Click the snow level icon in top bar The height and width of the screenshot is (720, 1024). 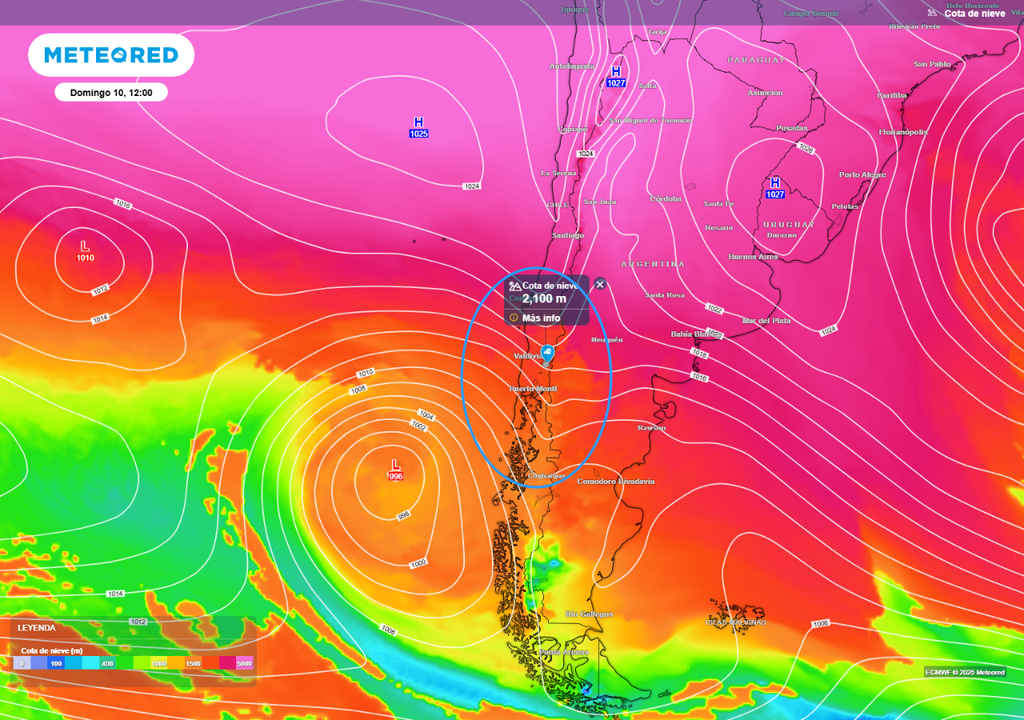click(934, 13)
